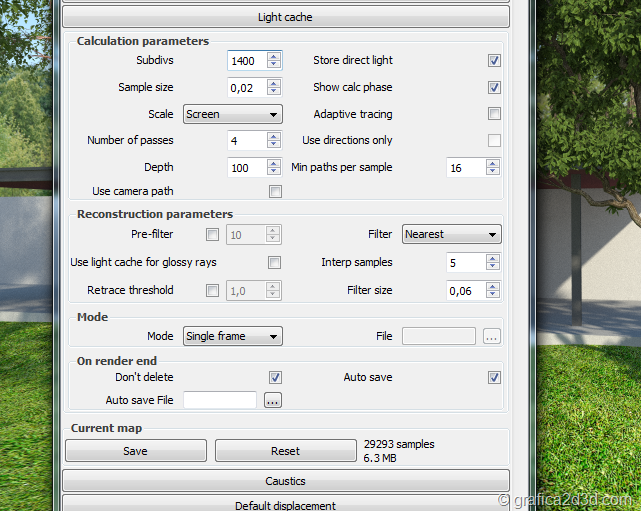Disable the Store direct light checkbox
The height and width of the screenshot is (511, 641).
[x=494, y=61]
